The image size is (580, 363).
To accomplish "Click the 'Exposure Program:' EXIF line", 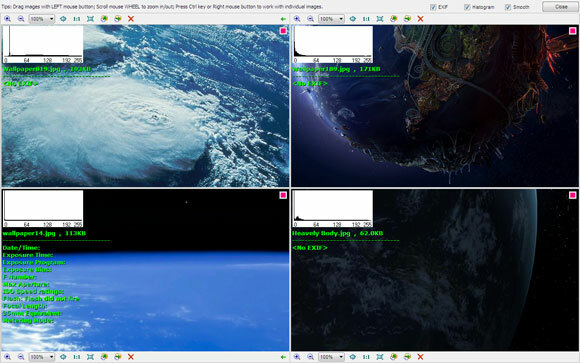I will [x=34, y=262].
